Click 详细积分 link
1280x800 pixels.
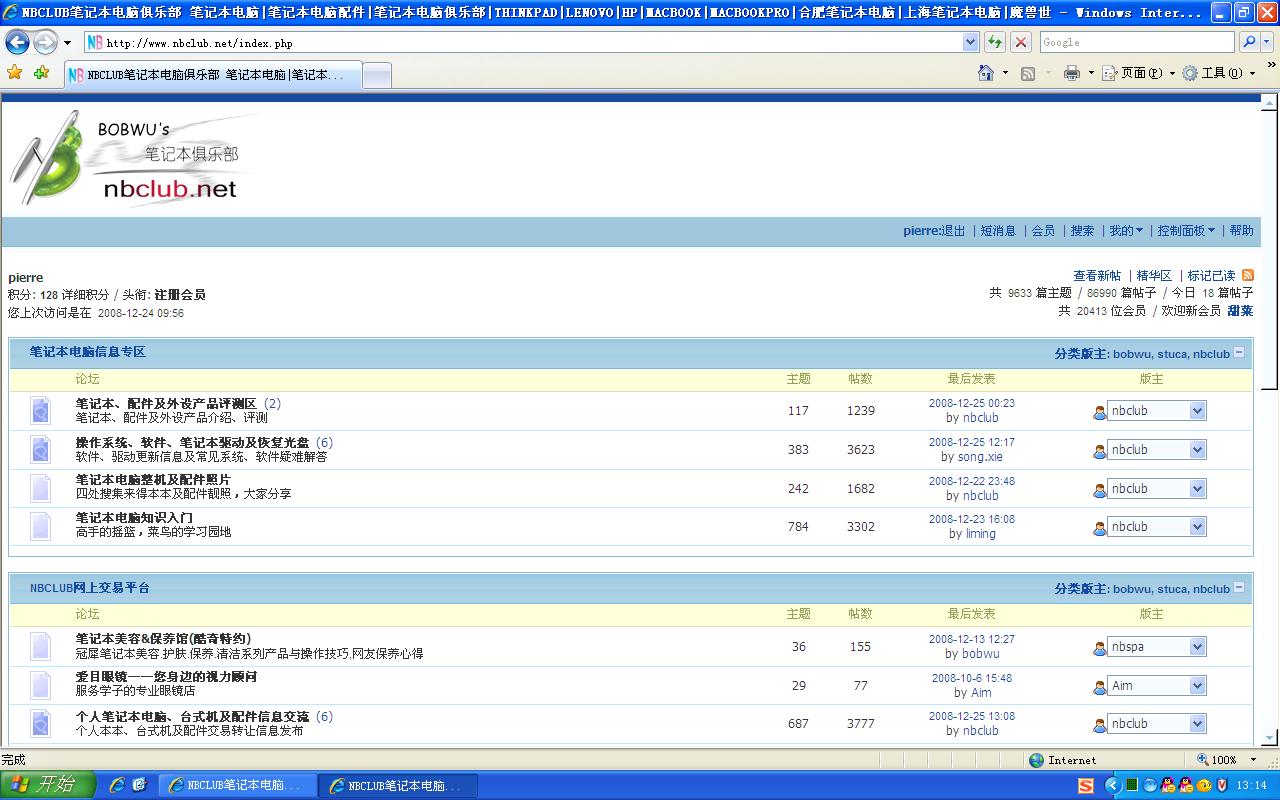point(85,295)
